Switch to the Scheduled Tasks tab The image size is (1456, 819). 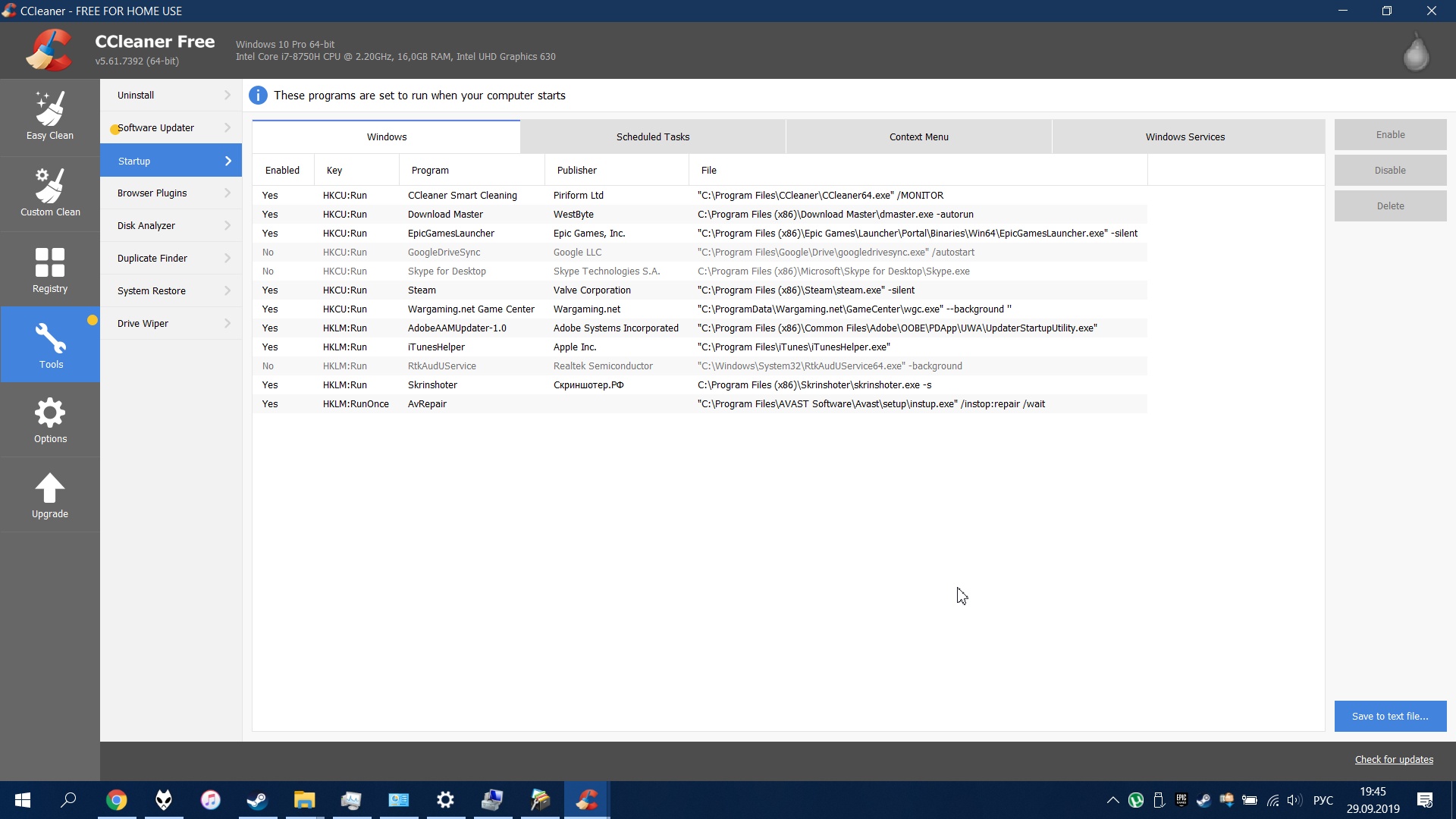coord(652,137)
